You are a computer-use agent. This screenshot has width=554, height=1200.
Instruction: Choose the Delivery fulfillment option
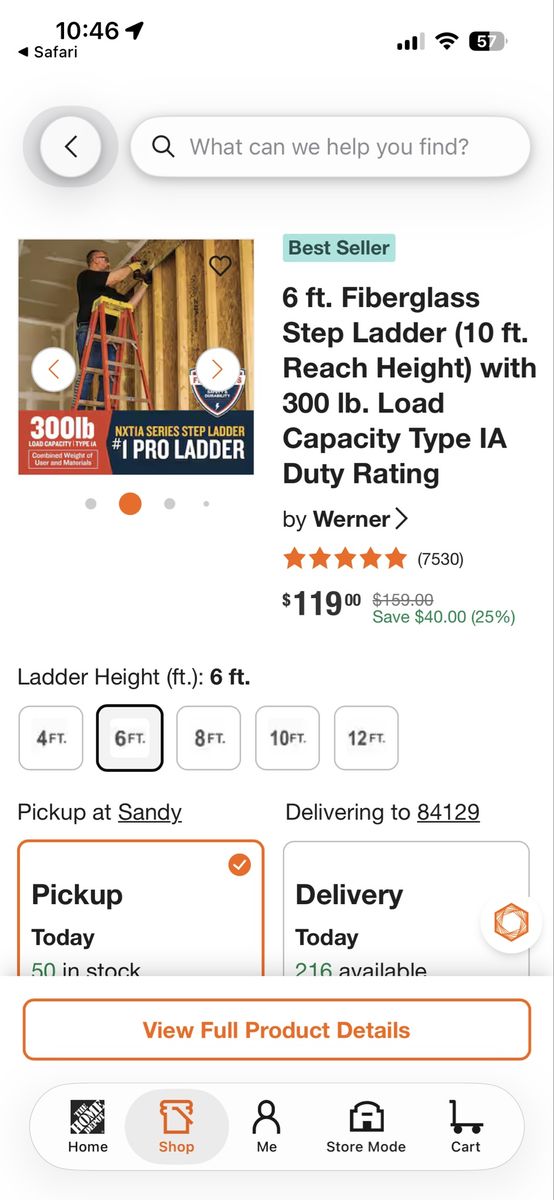click(x=406, y=908)
